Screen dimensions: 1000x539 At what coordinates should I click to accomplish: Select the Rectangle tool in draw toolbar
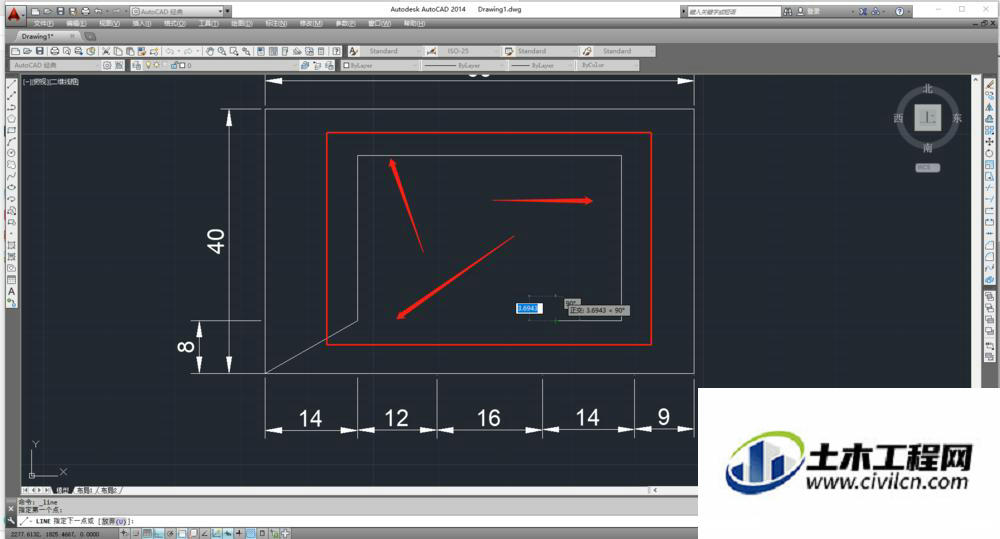click(11, 130)
